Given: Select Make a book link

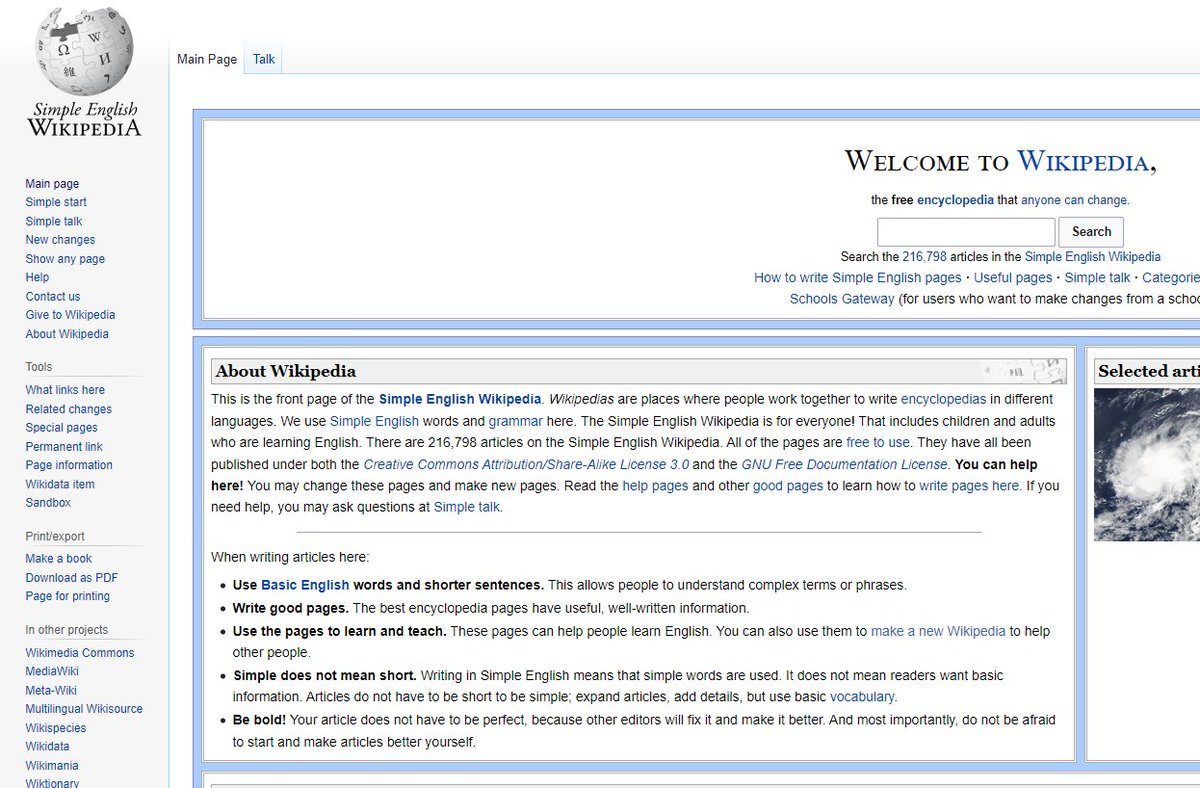Looking at the screenshot, I should click(x=59, y=559).
